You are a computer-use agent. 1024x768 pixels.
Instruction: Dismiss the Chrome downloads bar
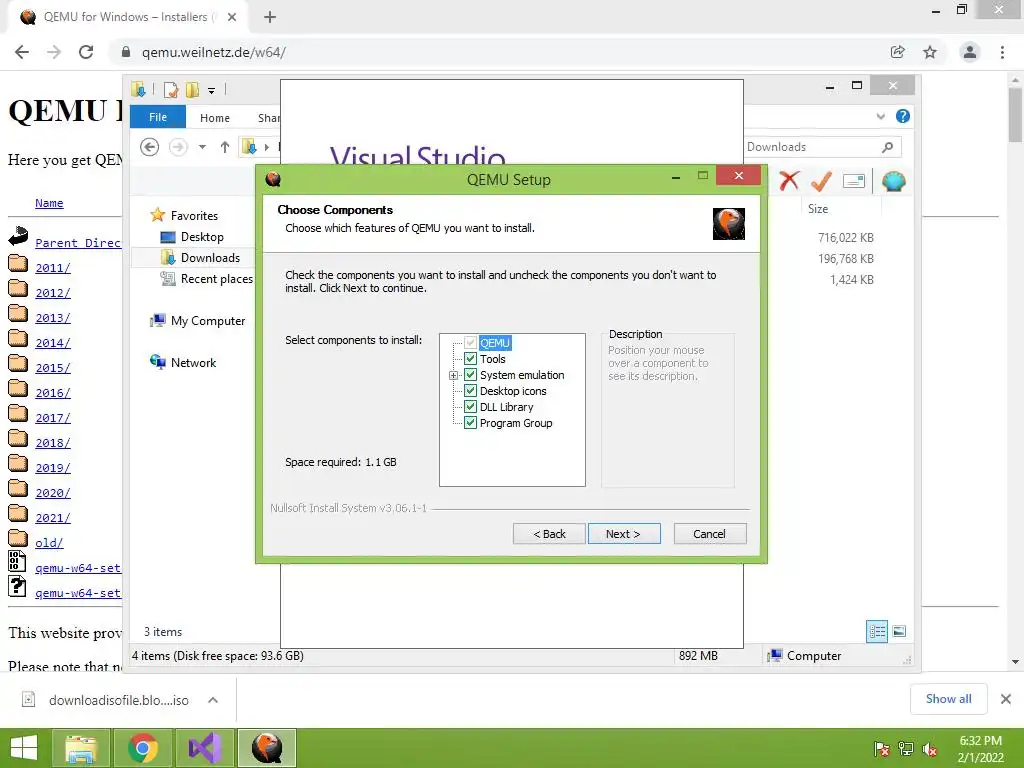pyautogui.click(x=1006, y=699)
